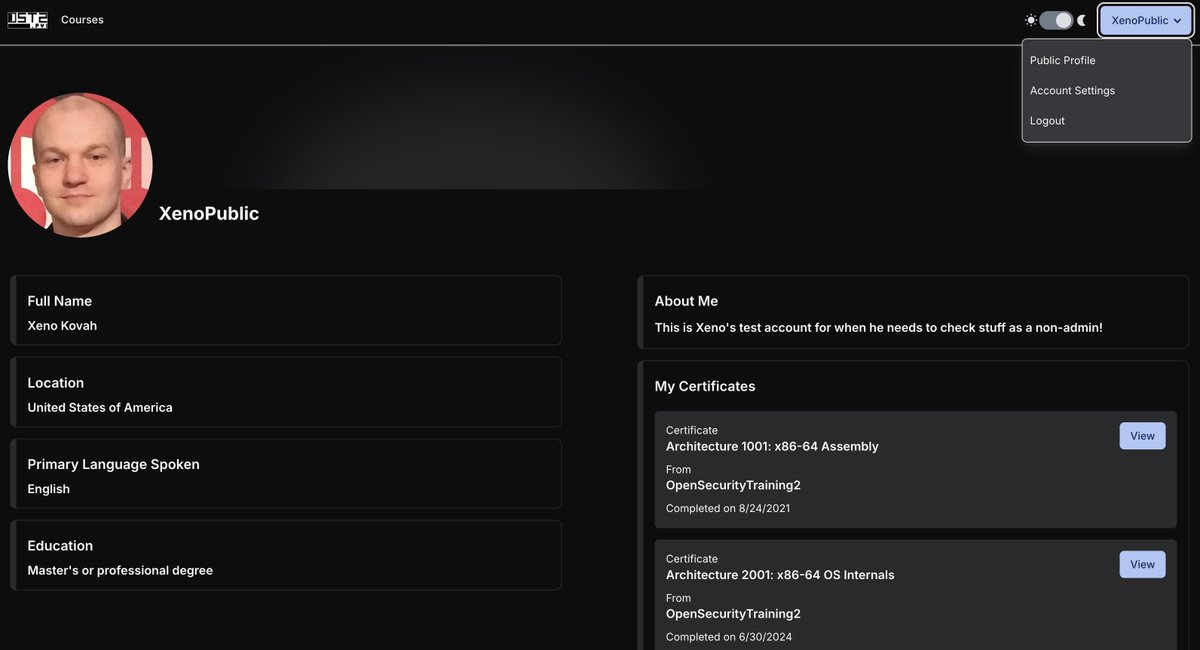Click 'Completed on 6/30/2024' text

click(728, 637)
